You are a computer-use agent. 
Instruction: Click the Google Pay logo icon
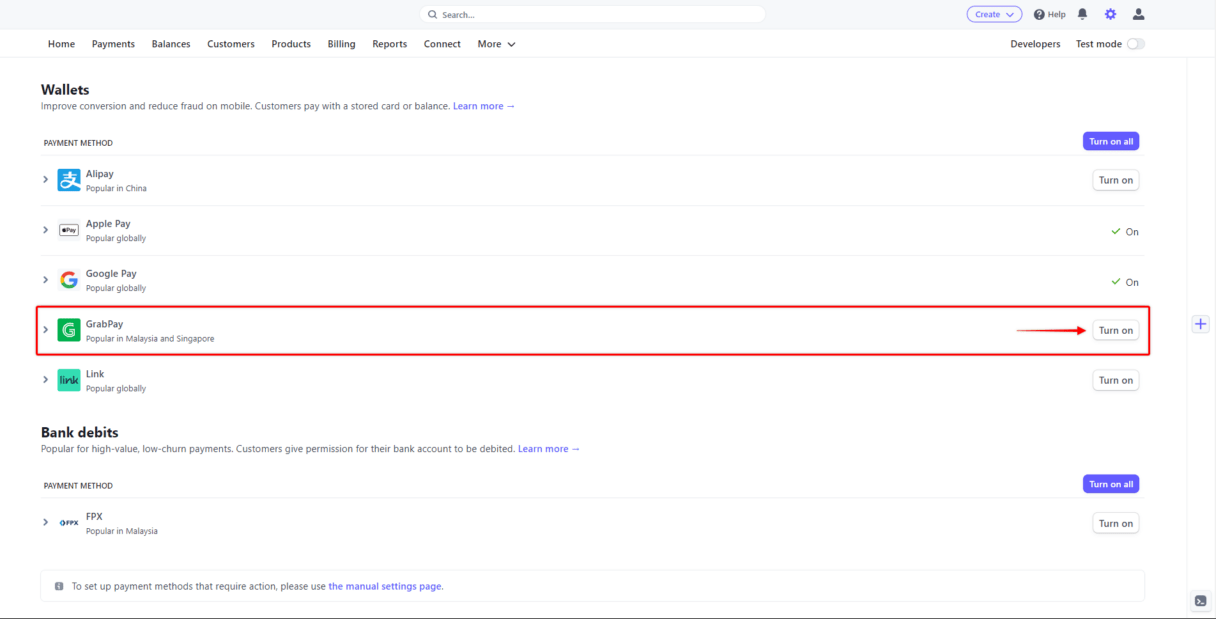pos(69,280)
